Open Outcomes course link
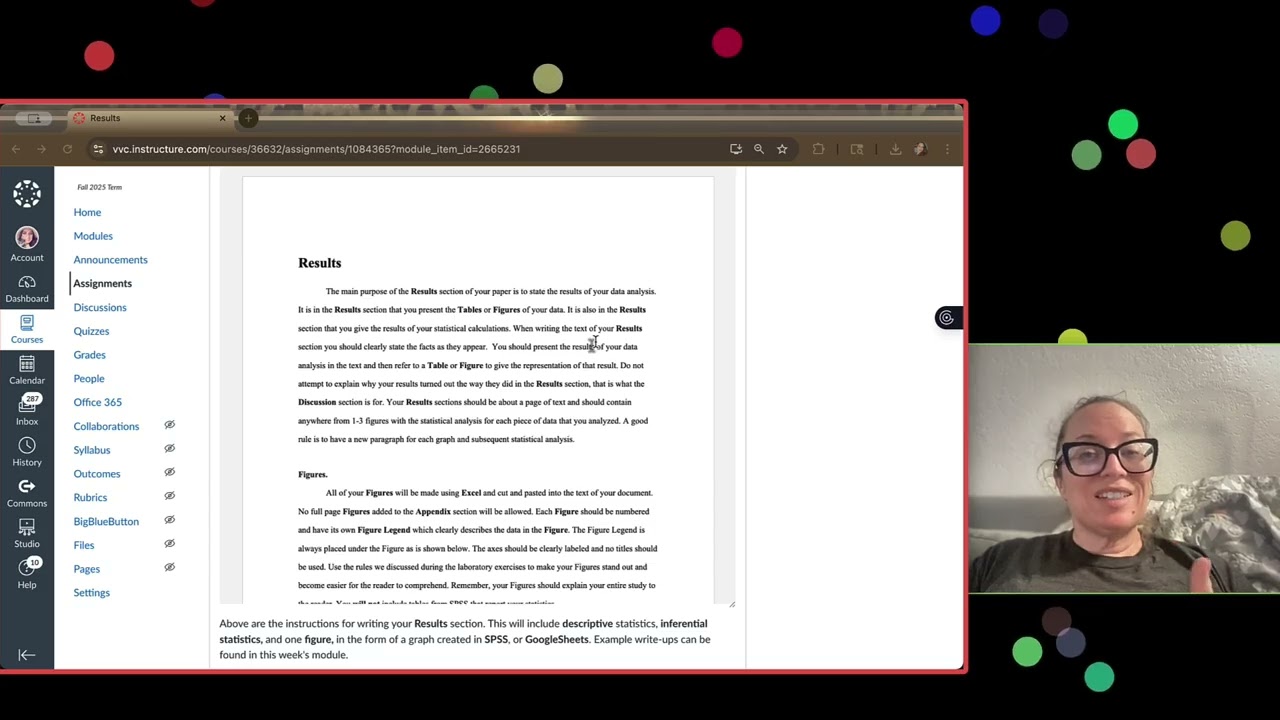 [x=96, y=474]
